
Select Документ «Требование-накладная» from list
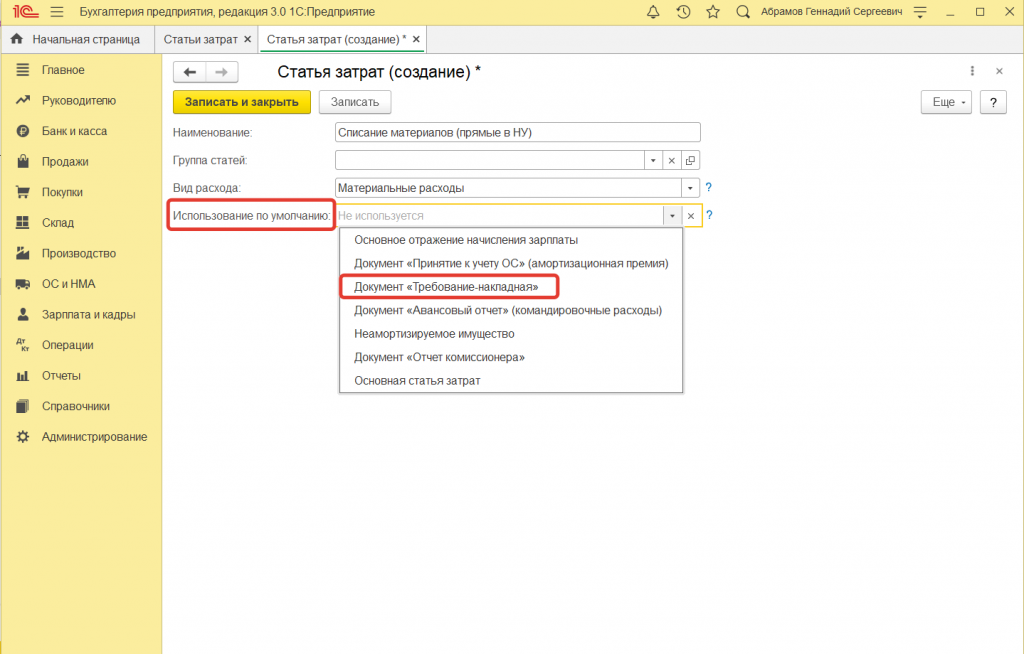coord(446,287)
